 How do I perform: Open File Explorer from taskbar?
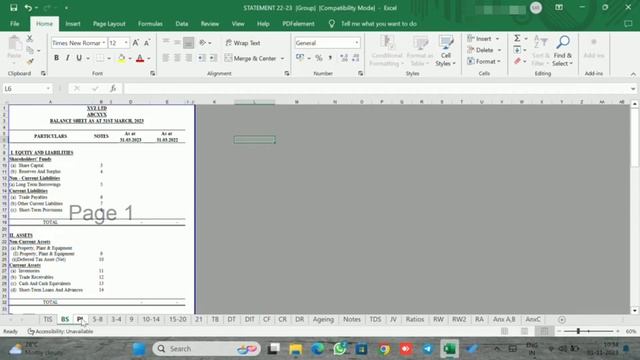[x=295, y=349]
